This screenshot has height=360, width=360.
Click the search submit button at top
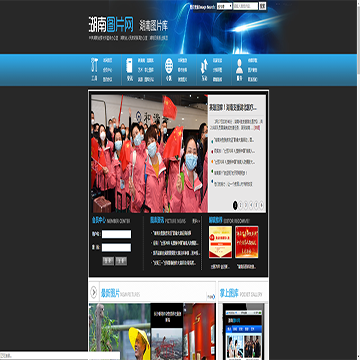(x=263, y=6)
